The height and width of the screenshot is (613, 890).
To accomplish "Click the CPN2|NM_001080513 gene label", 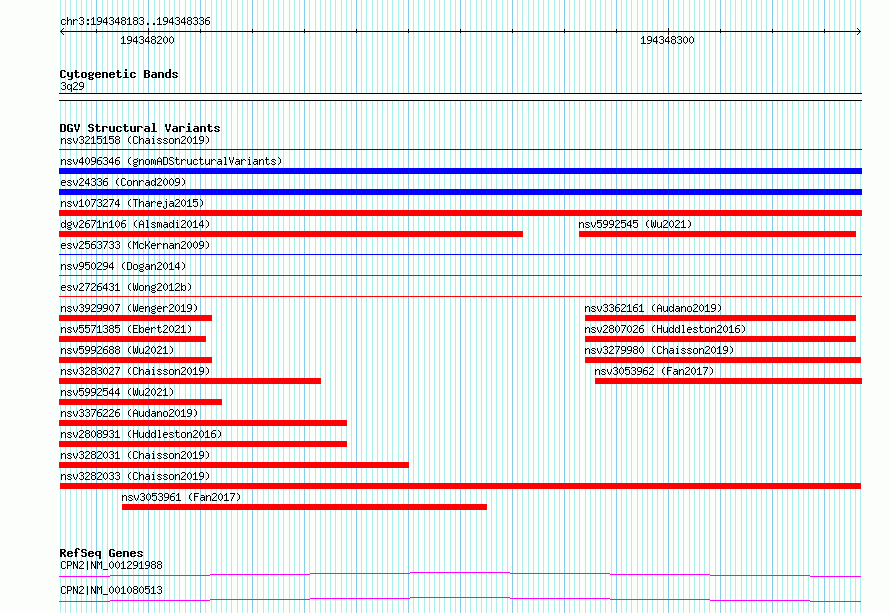I will pos(111,590).
